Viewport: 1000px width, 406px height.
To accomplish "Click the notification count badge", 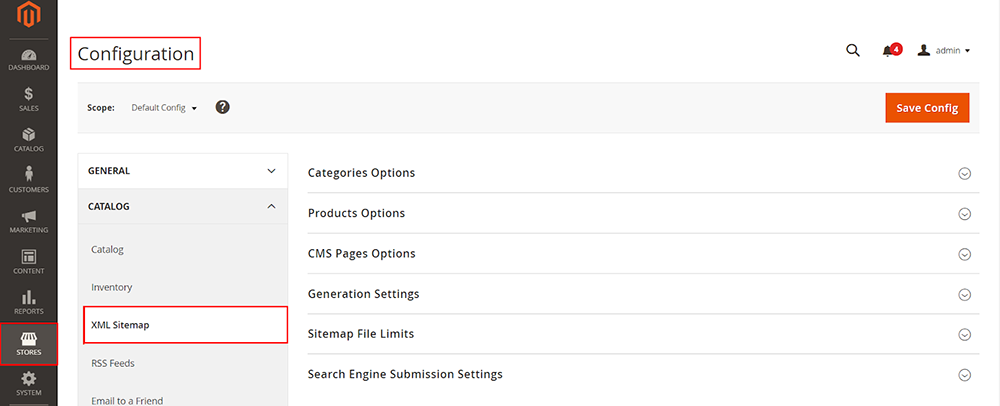I will [x=896, y=48].
